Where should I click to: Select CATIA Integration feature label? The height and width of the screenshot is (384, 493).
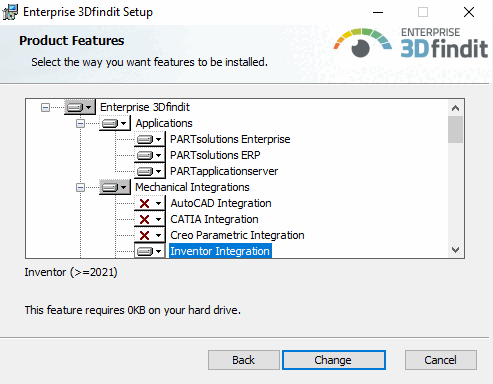214,219
